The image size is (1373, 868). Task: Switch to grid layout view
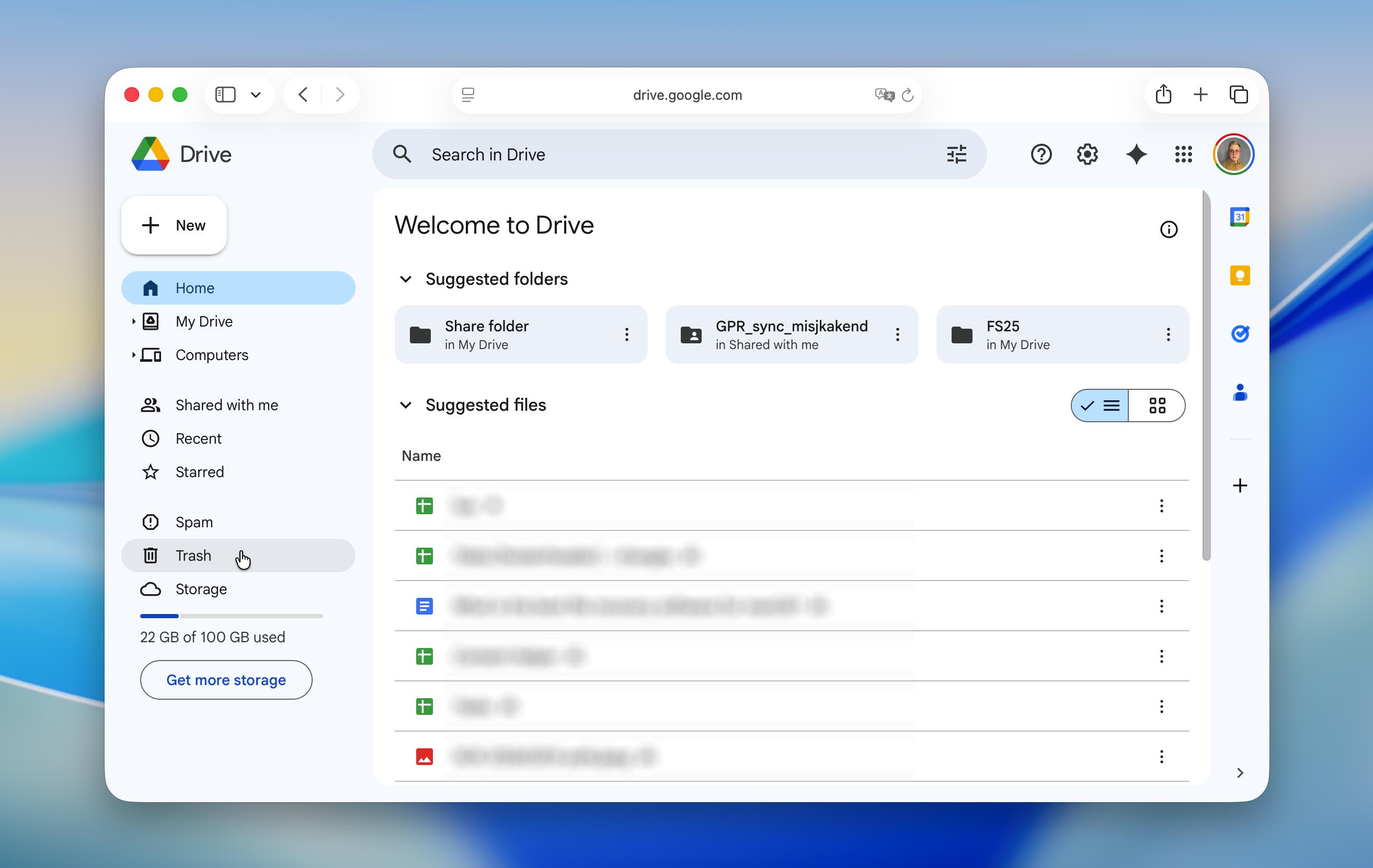pos(1157,406)
